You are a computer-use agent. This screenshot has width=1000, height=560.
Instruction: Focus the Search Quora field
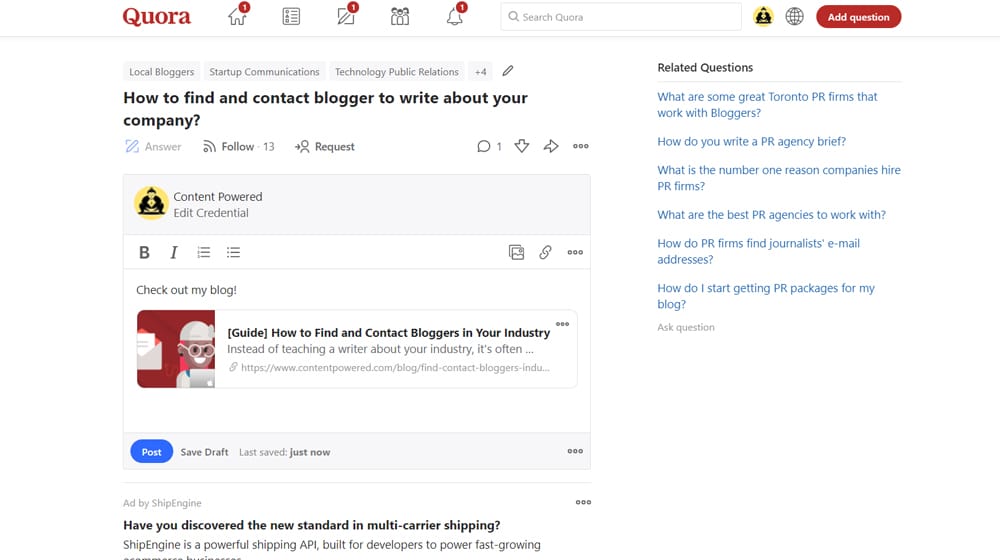(x=621, y=17)
